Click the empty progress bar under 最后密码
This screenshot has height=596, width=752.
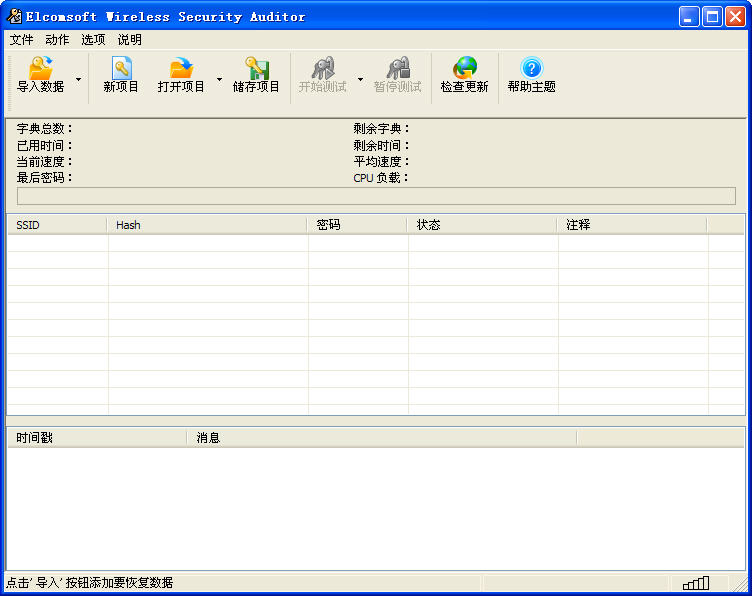pyautogui.click(x=376, y=196)
